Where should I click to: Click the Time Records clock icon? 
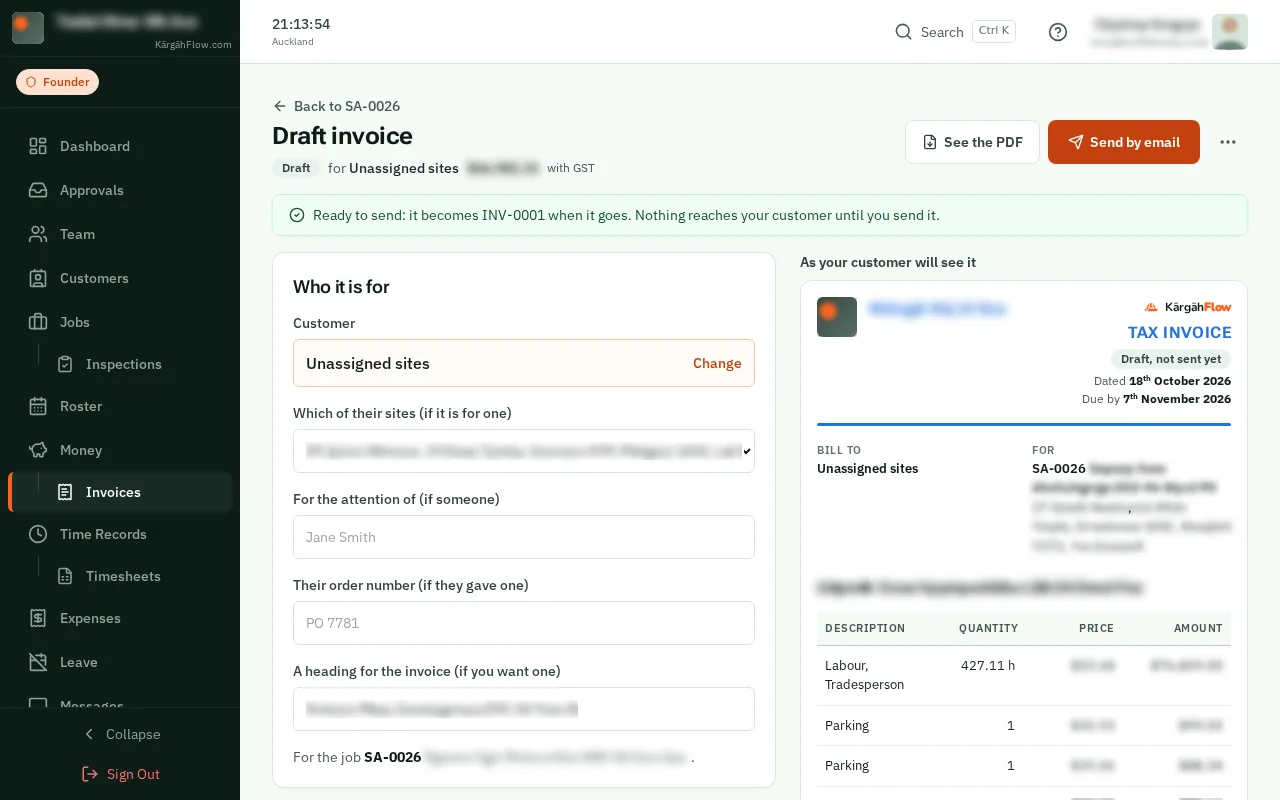(38, 534)
